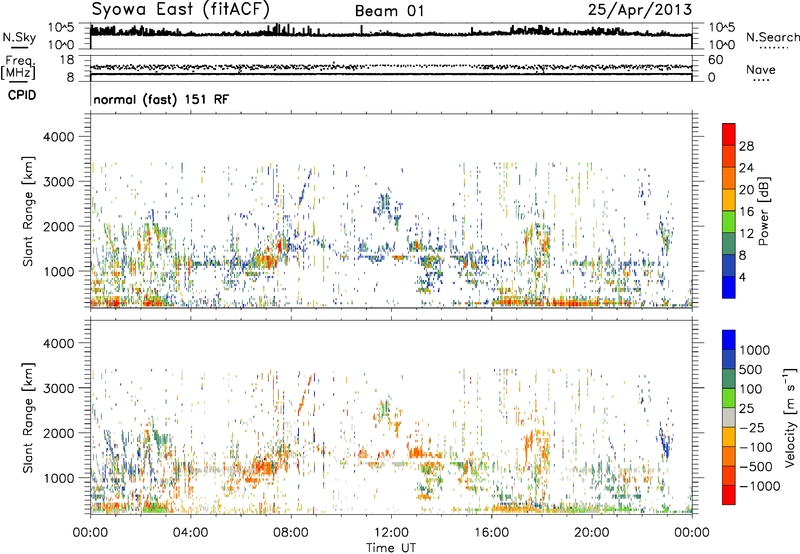The image size is (800, 554).
Task: Click the "20:00" time tick label
Action: pyautogui.click(x=591, y=533)
